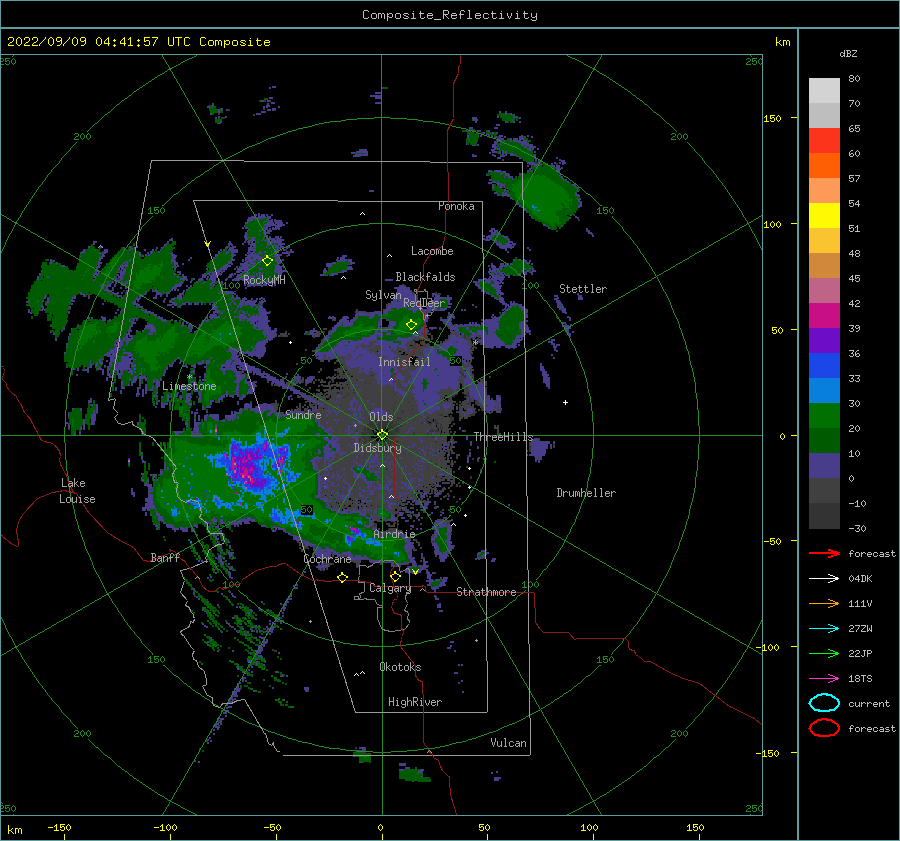Click the Cochrane label

[x=327, y=559]
